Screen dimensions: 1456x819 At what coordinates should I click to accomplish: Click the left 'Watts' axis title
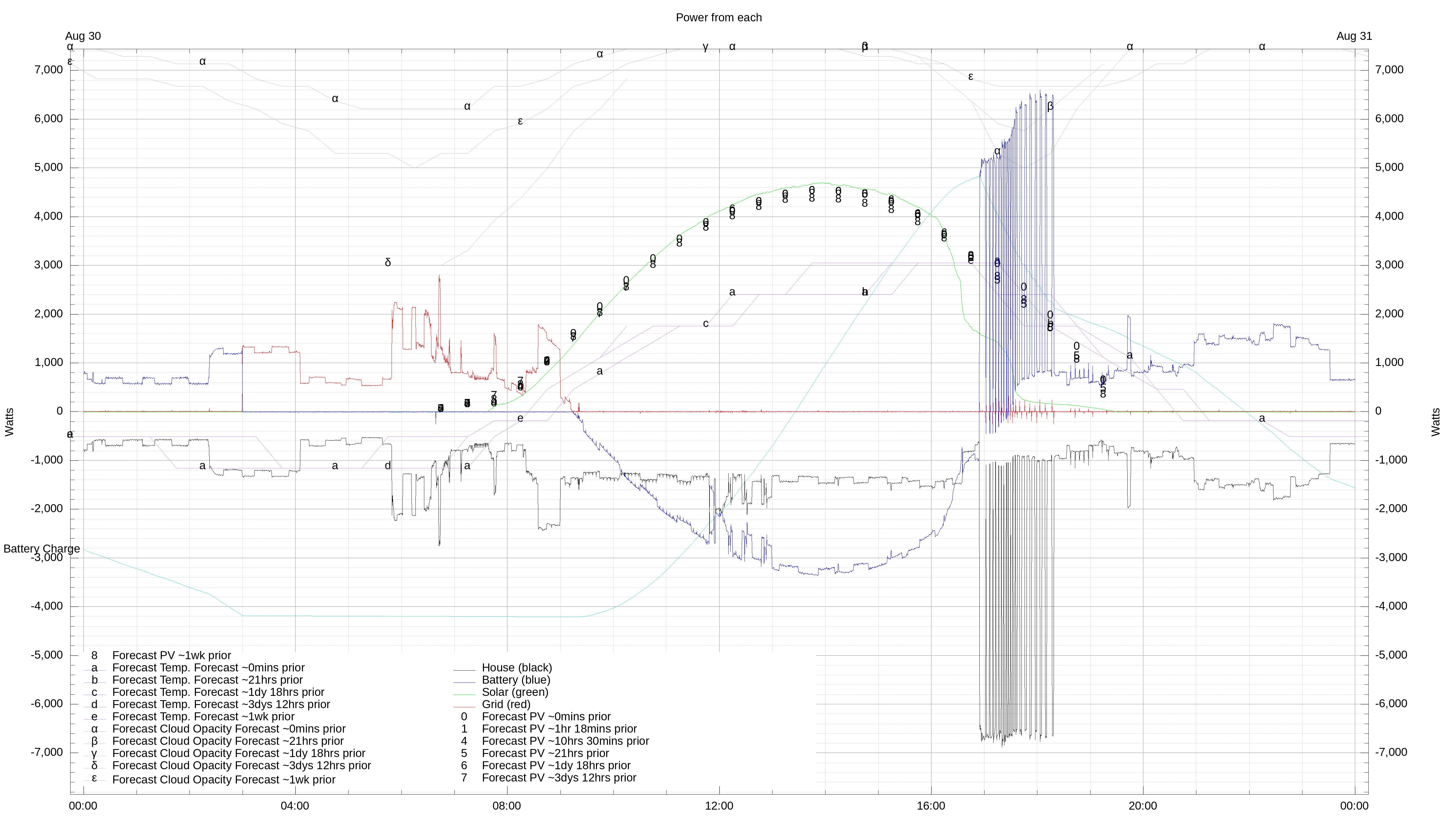10,422
